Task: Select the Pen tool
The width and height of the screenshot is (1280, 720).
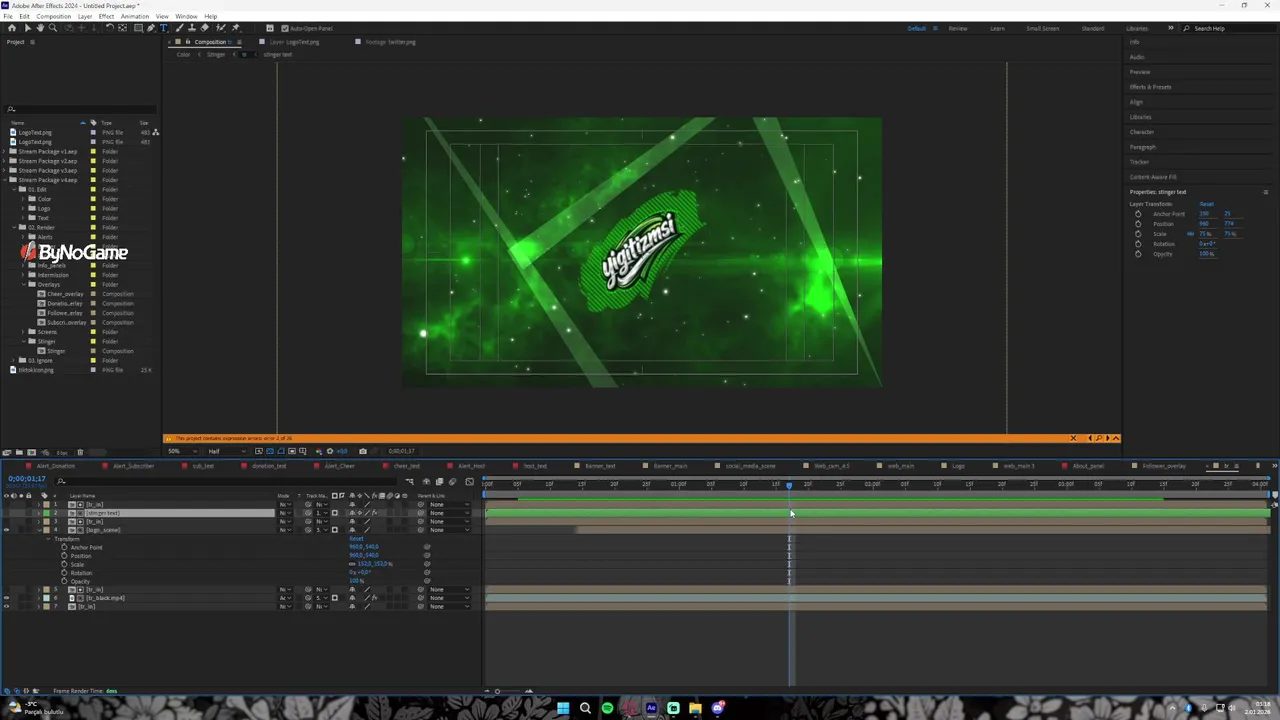Action: 151,28
